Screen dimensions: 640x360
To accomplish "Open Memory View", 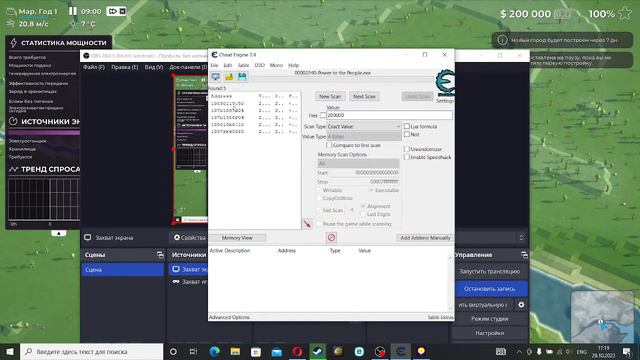I will pos(237,238).
